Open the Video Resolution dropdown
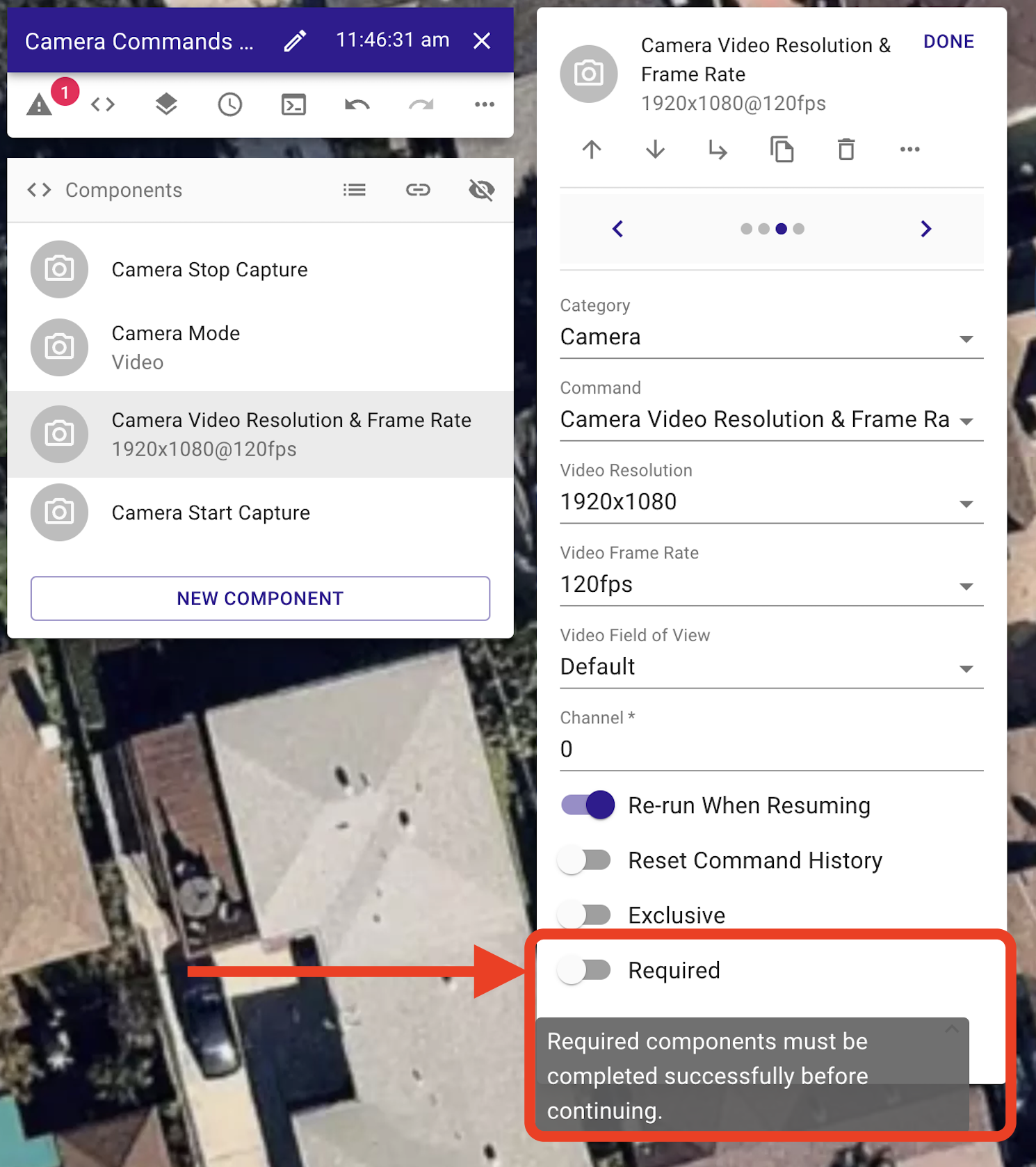Image resolution: width=1036 pixels, height=1167 pixels. pyautogui.click(x=771, y=502)
